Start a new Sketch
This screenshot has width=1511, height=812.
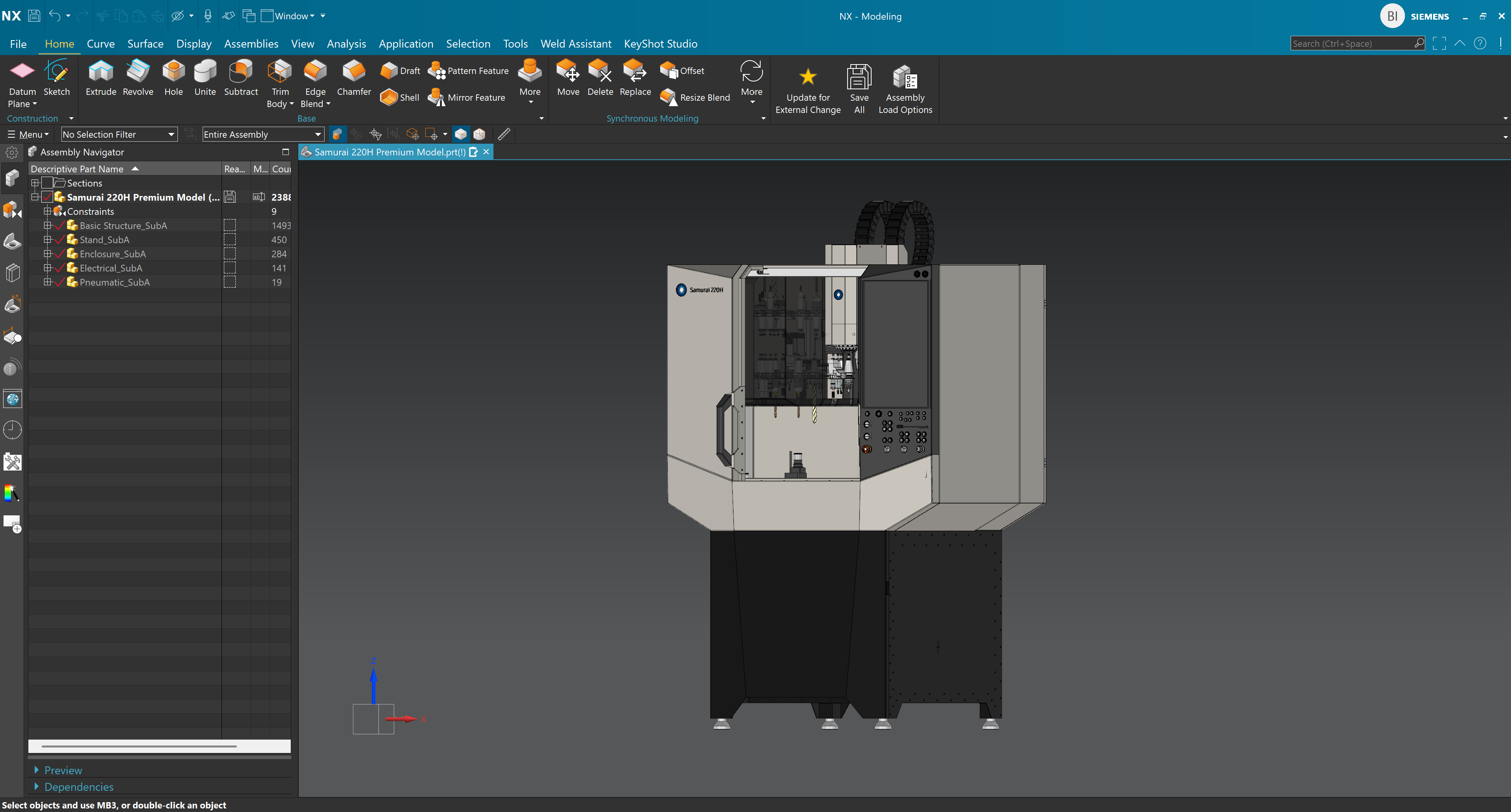(x=56, y=77)
